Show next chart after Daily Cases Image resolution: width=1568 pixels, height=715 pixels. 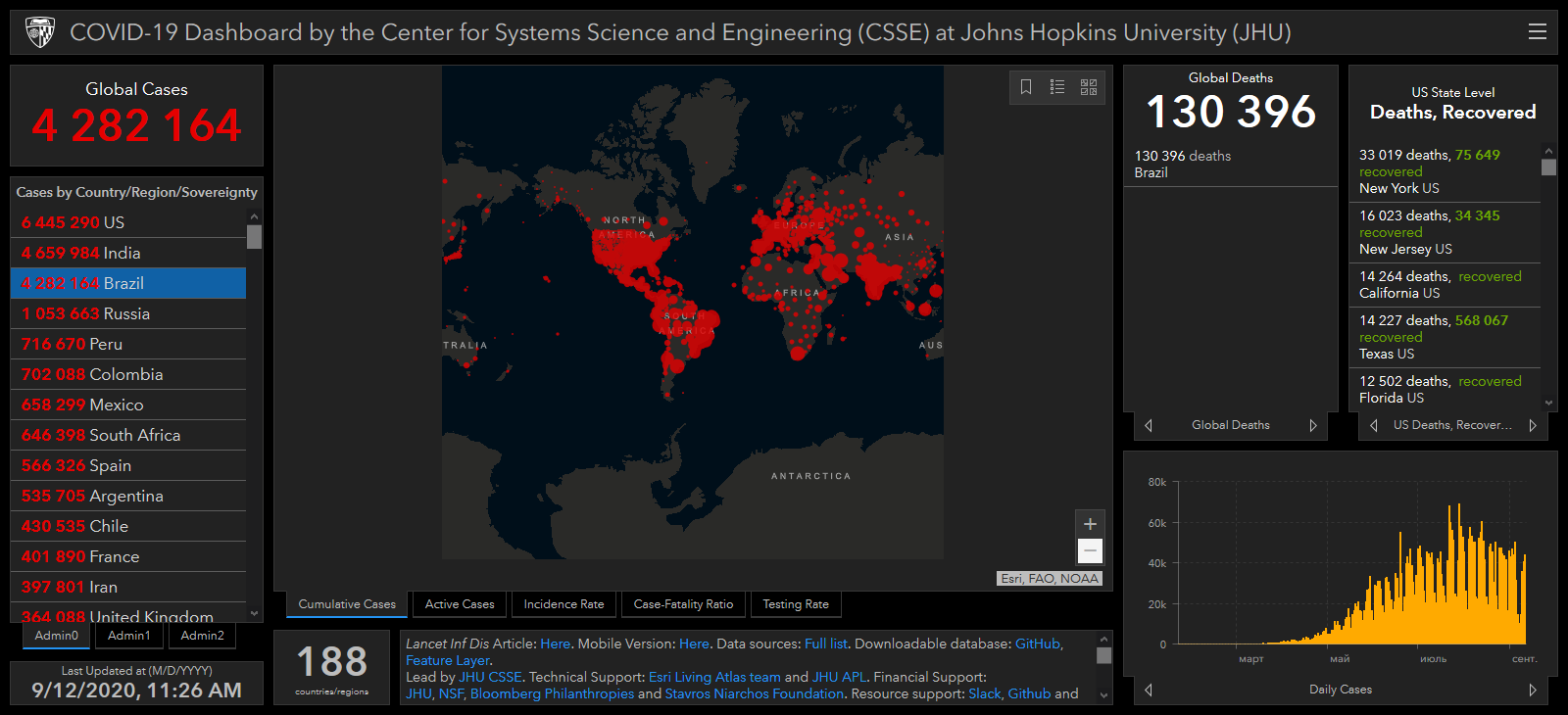pos(1533,690)
